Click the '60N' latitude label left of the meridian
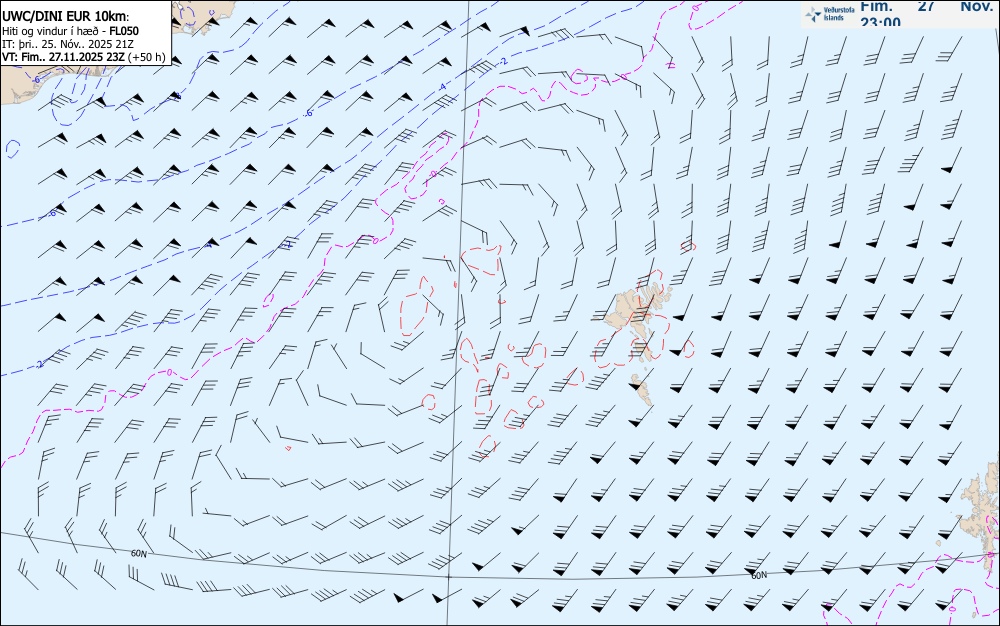The height and width of the screenshot is (626, 1000). 138,554
